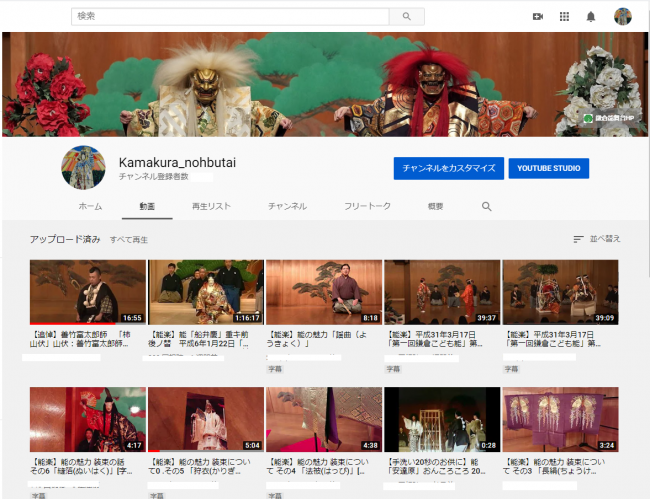
Task: Open the 並べ替え sort dropdown
Action: click(597, 239)
